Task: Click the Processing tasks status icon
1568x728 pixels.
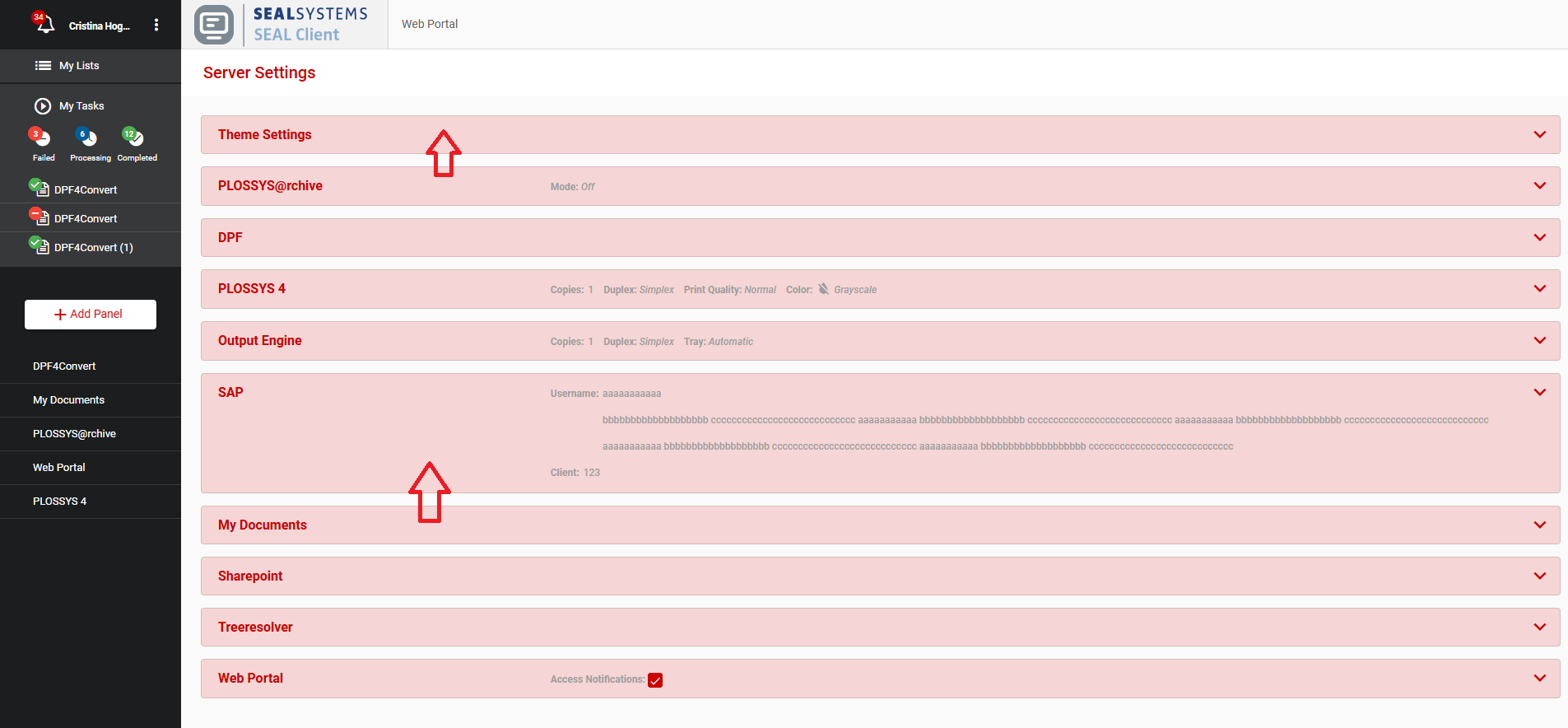Action: pos(87,138)
